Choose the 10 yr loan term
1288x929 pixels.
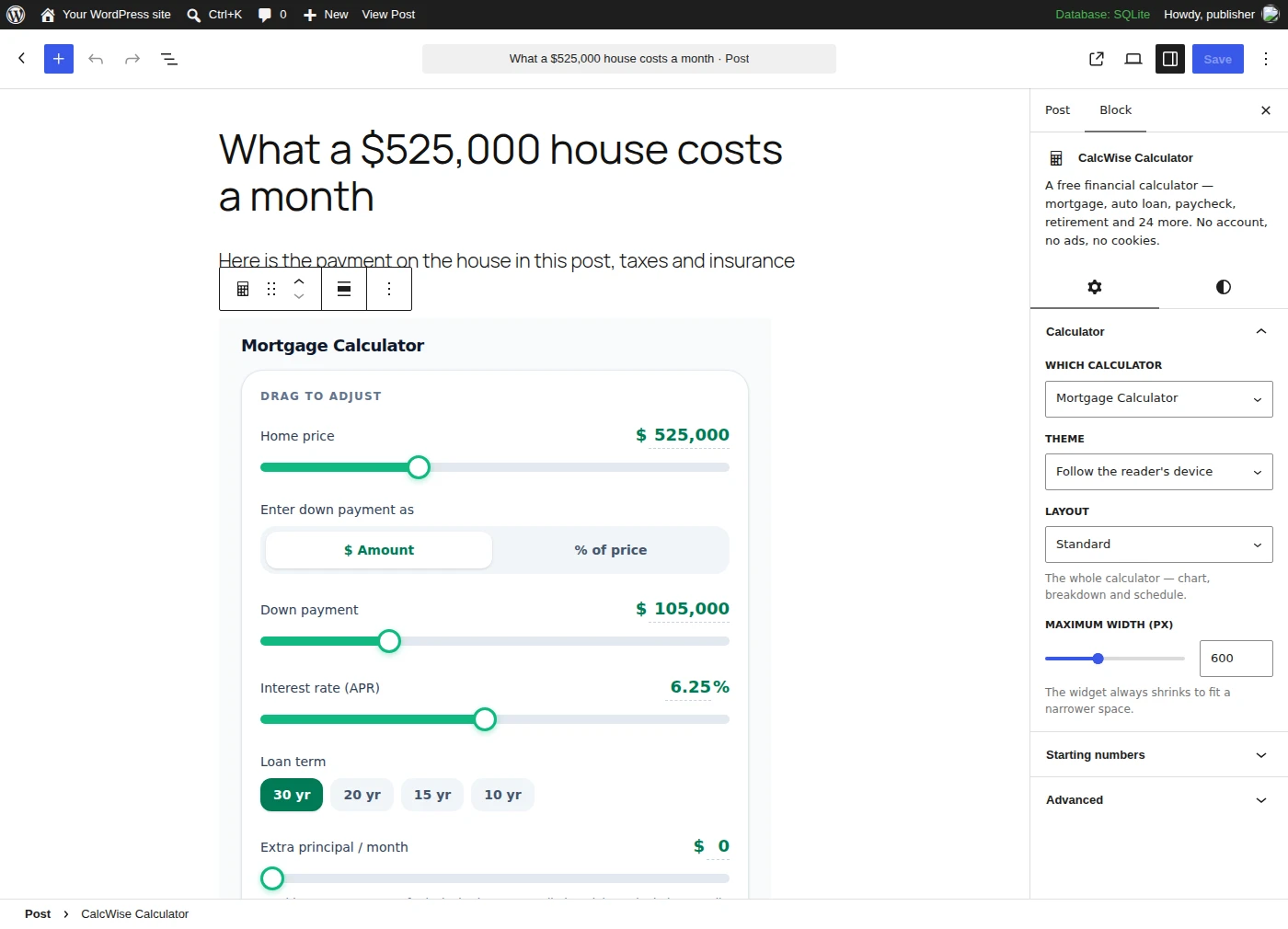tap(503, 795)
